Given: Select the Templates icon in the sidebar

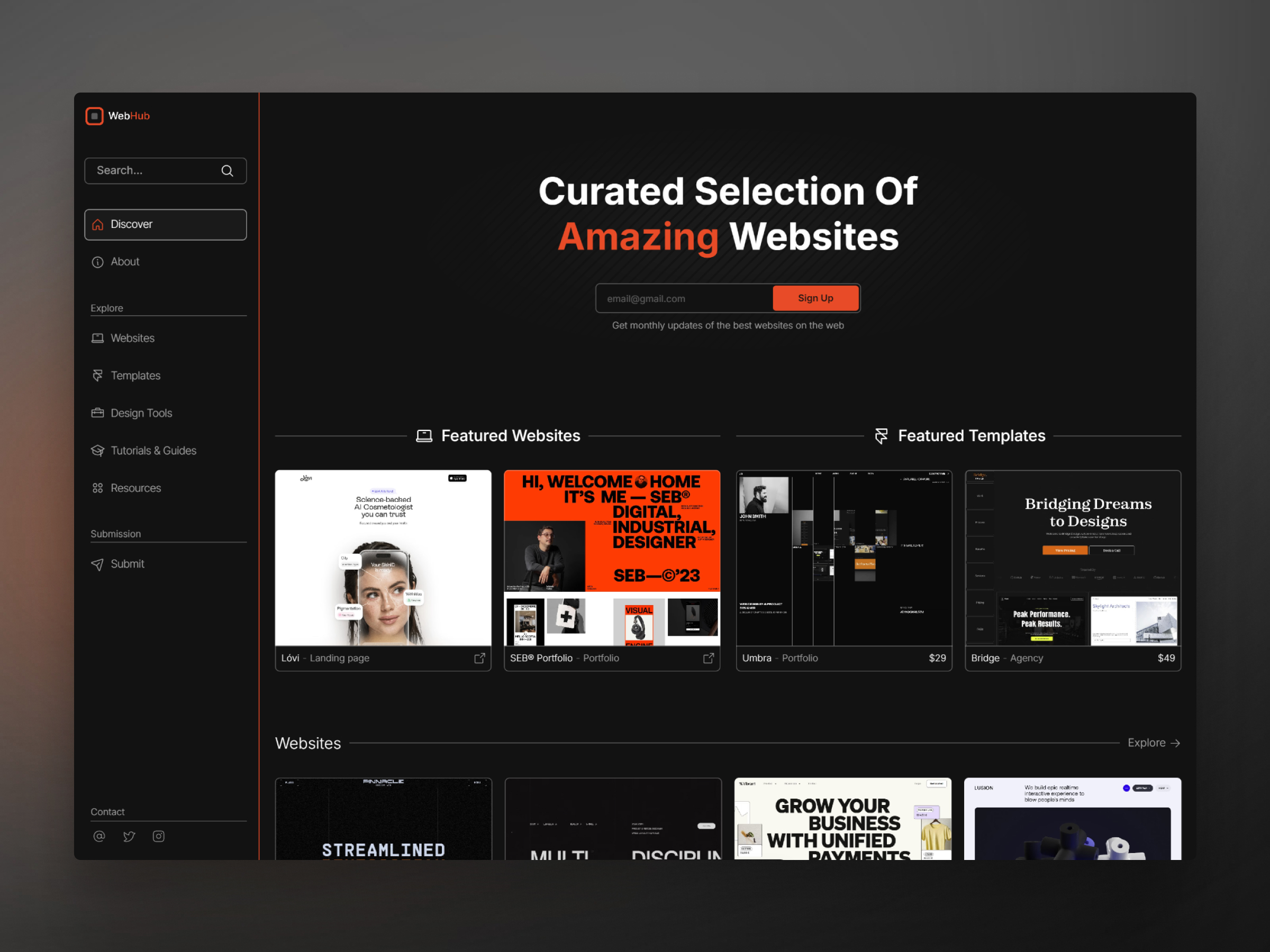Looking at the screenshot, I should coord(97,376).
